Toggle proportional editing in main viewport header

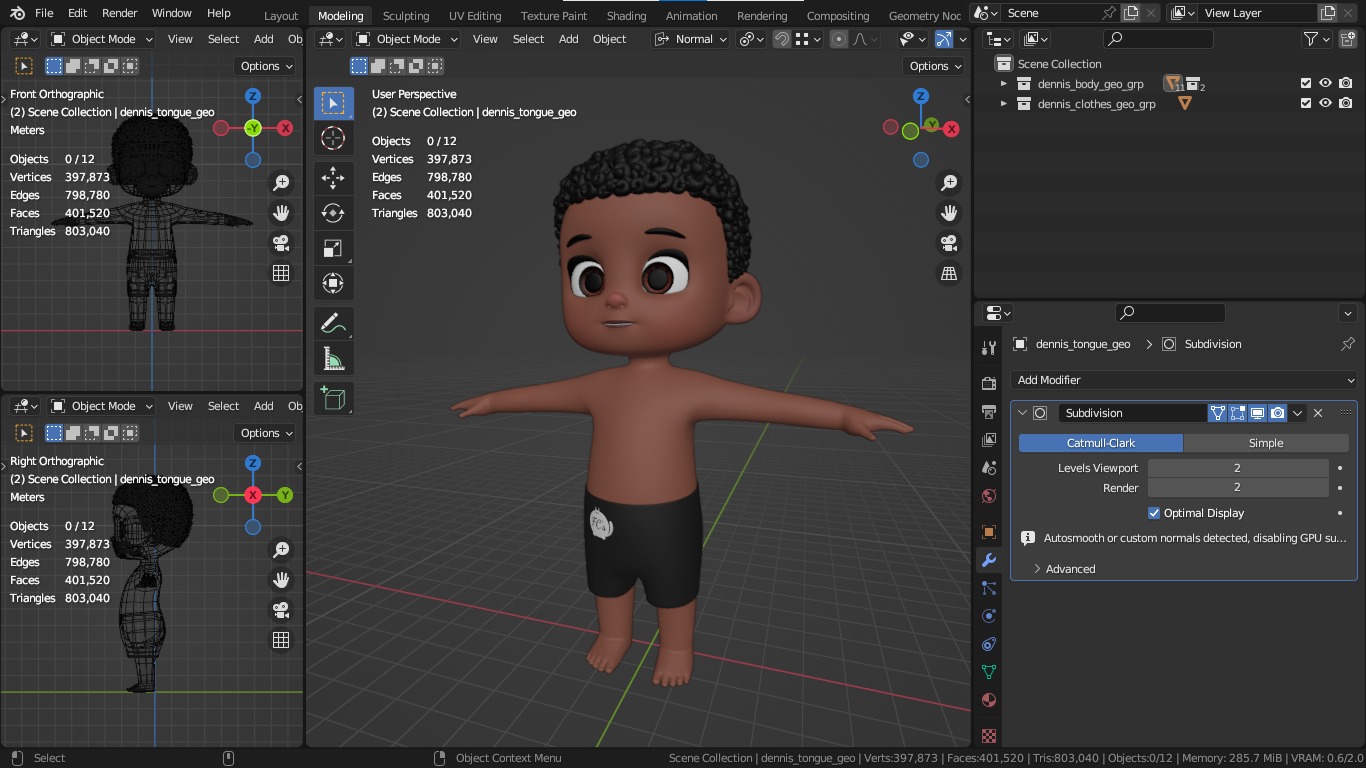(x=839, y=39)
